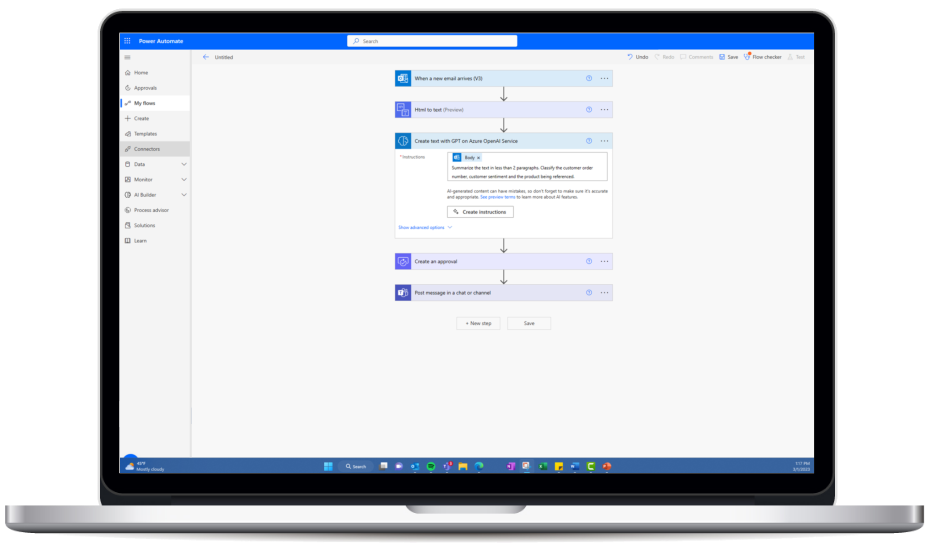
Task: Open Microsoft Edge from the taskbar
Action: (x=479, y=467)
